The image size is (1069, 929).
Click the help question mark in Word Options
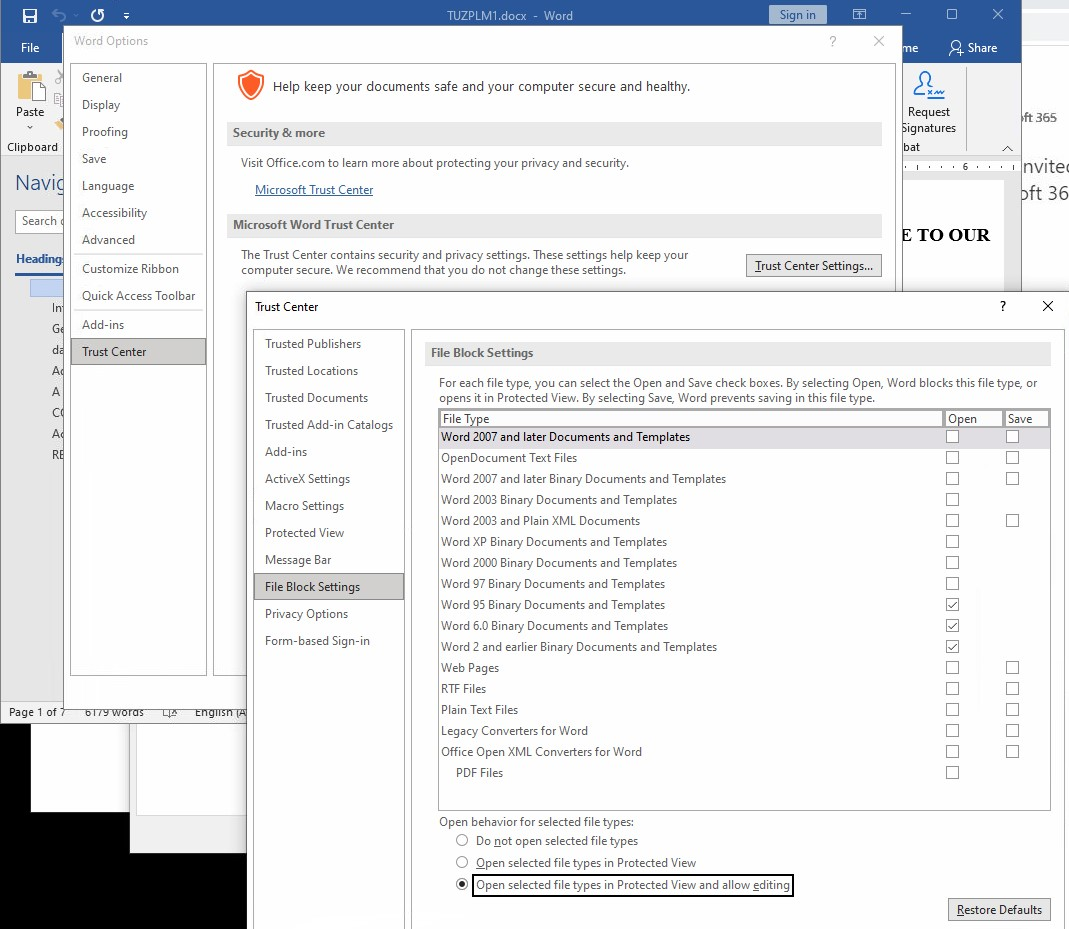pyautogui.click(x=832, y=42)
